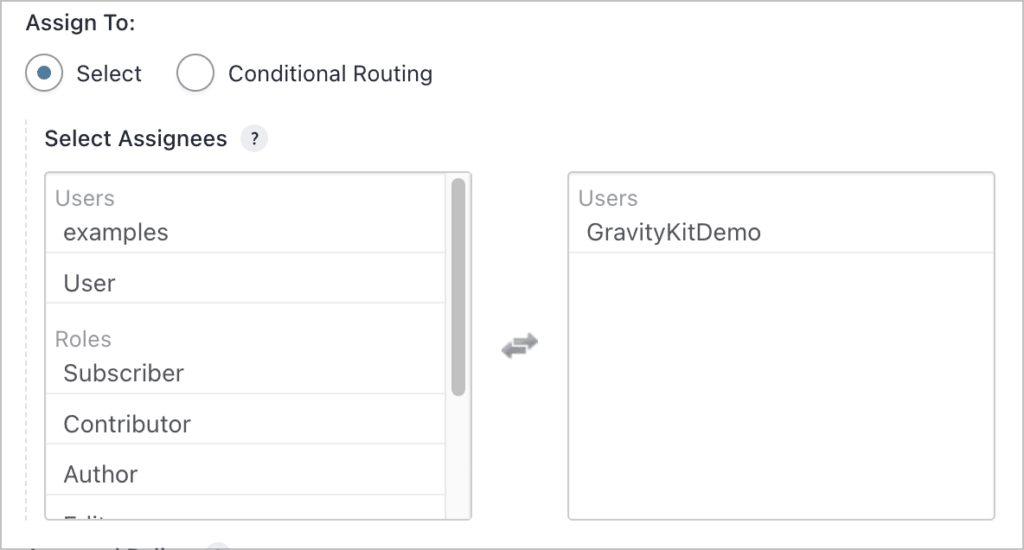
Task: Enable the Conditional Routing radio button
Action: click(x=195, y=73)
